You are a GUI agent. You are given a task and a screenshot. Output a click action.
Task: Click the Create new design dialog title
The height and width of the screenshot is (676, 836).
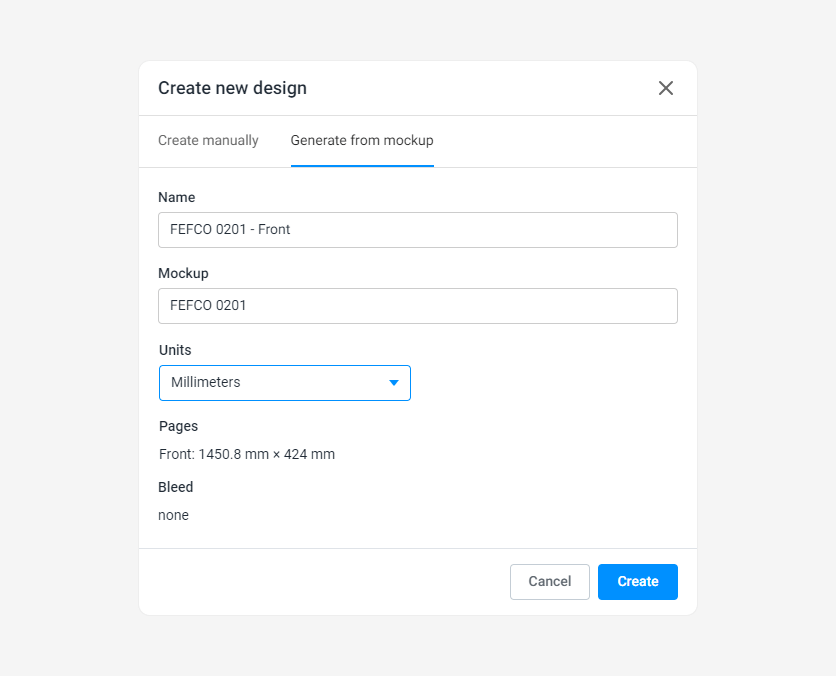232,88
